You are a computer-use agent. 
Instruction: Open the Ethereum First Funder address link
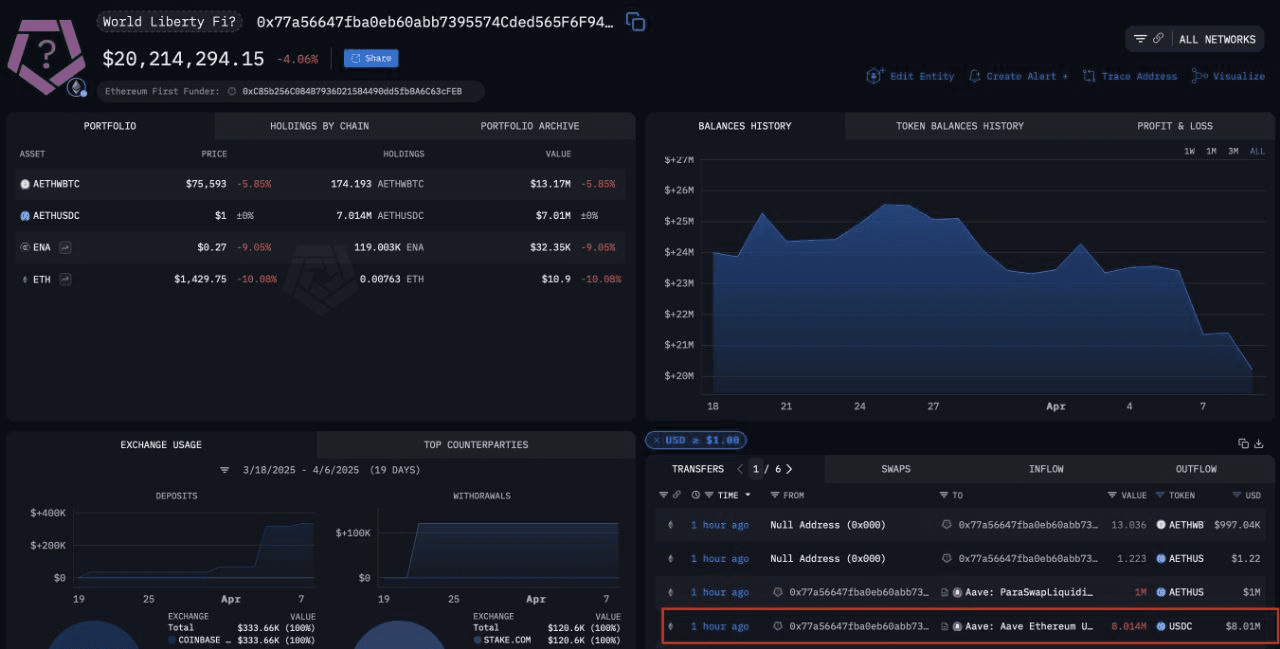pos(352,91)
